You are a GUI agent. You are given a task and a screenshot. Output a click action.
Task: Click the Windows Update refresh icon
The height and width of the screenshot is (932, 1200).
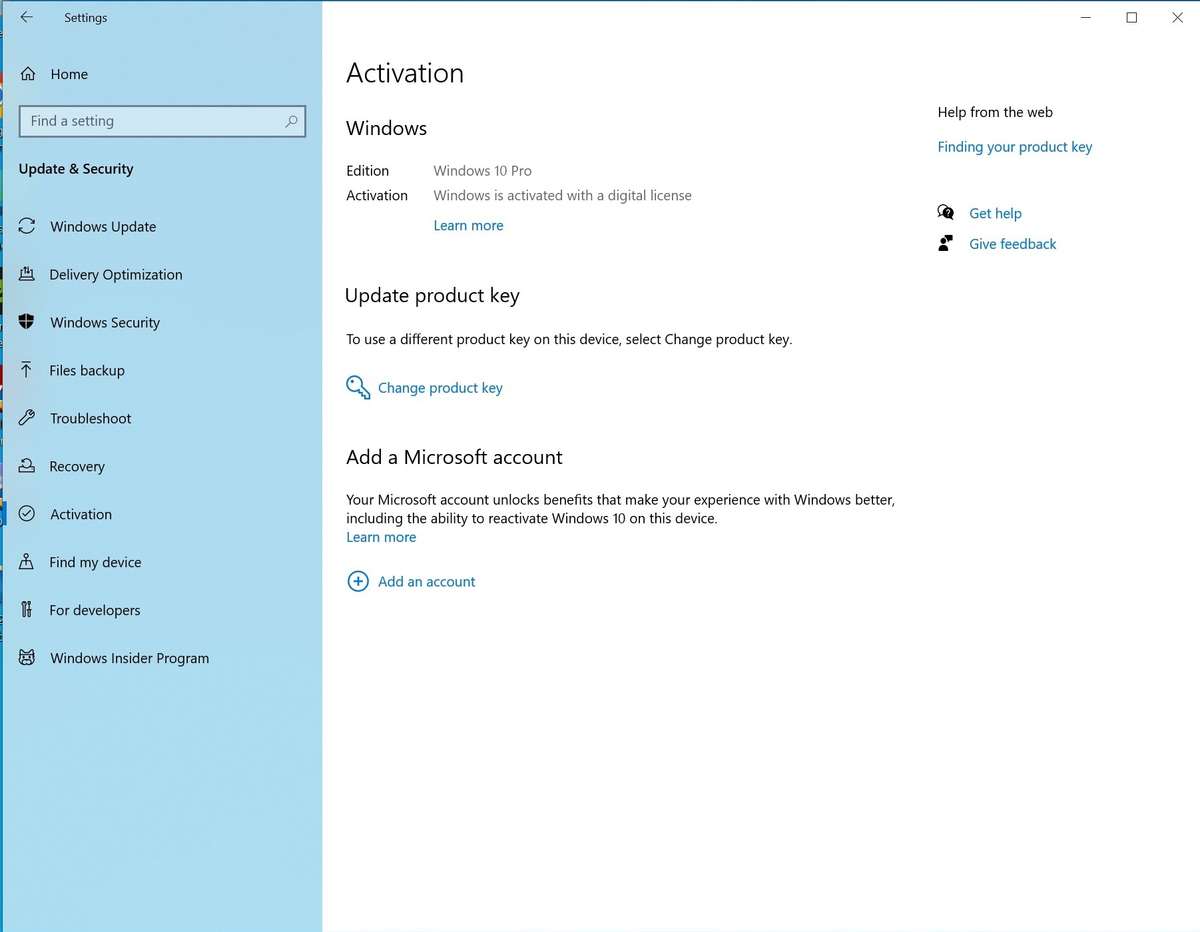pyautogui.click(x=28, y=226)
